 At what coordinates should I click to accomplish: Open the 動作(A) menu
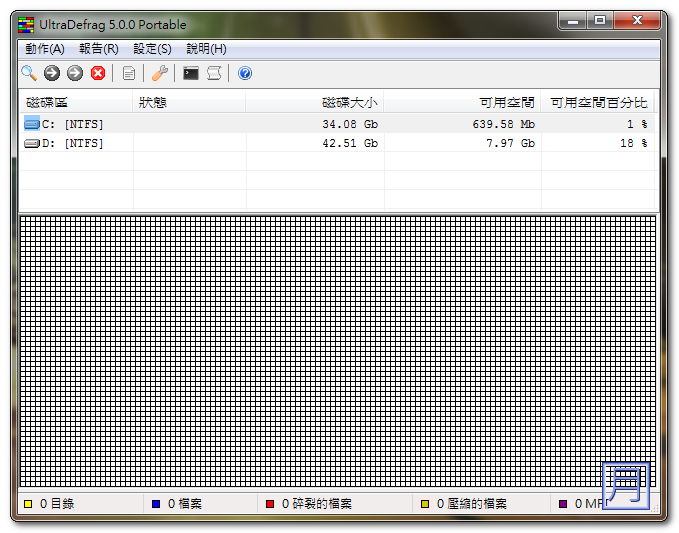45,49
